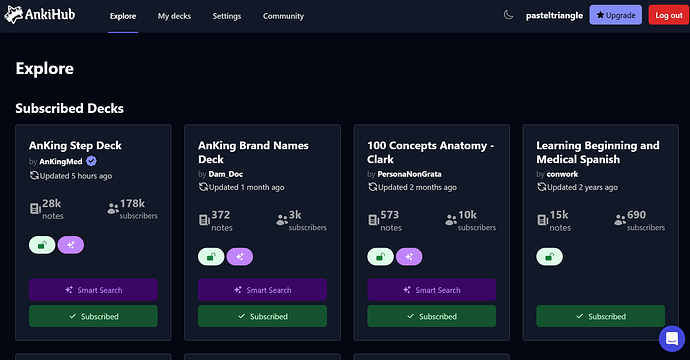
Task: Click Subscribed button on 100 Concepts Anatomy
Action: click(432, 316)
